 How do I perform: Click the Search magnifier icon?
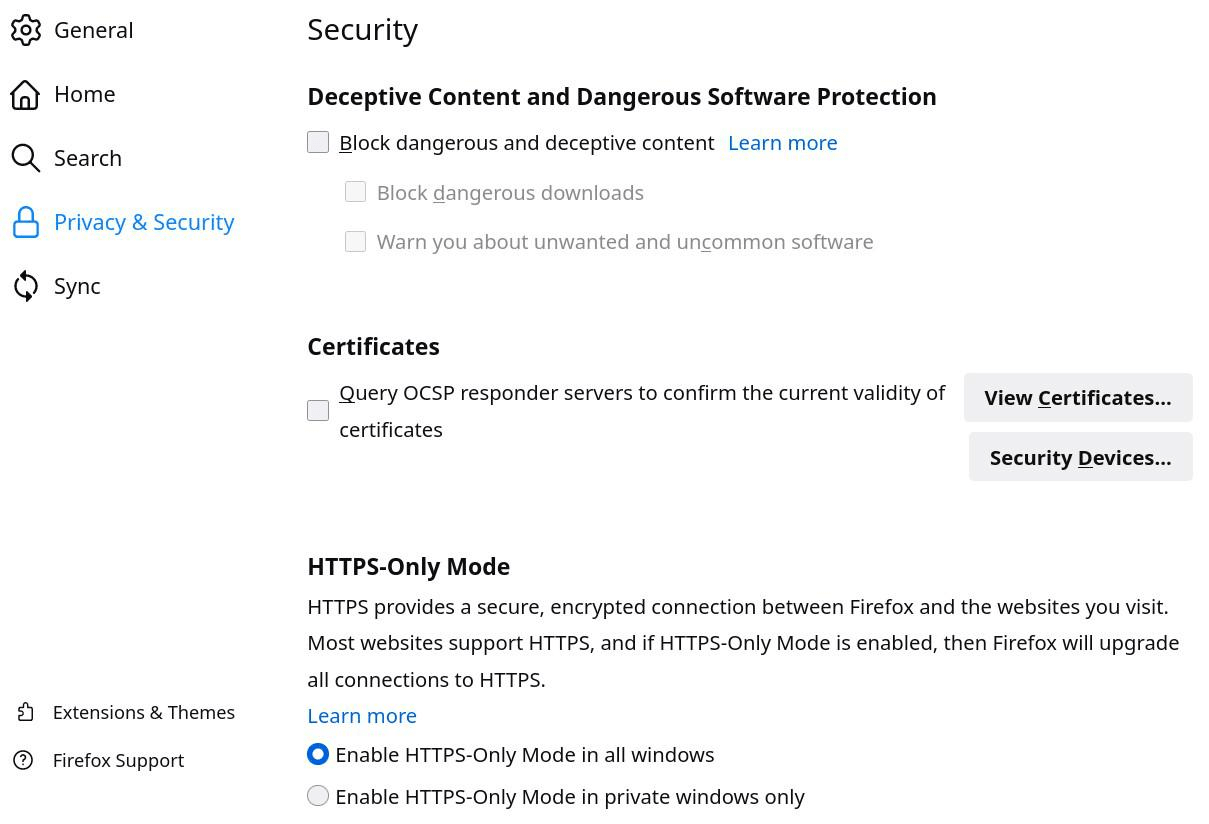point(26,158)
